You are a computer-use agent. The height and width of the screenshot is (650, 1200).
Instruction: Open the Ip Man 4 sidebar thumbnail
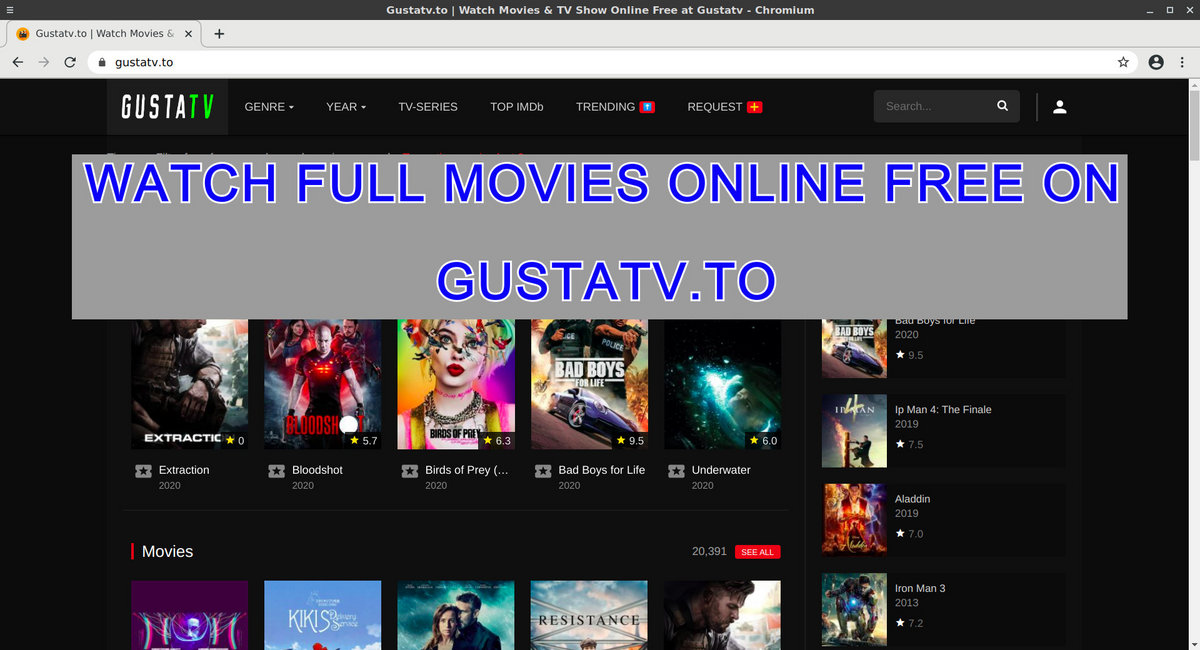(854, 430)
